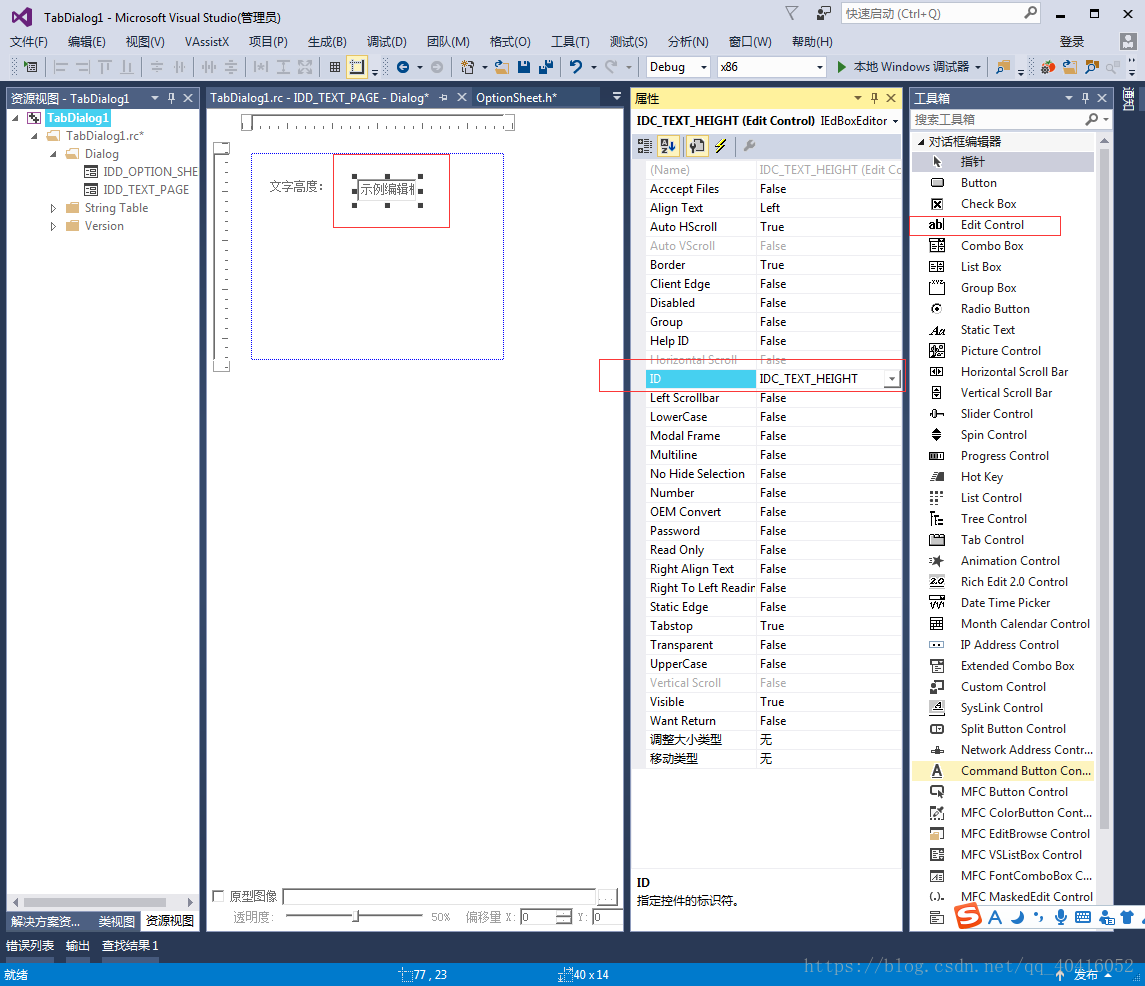Click the Save All toolbar icon
The width and height of the screenshot is (1145, 986).
tap(545, 66)
